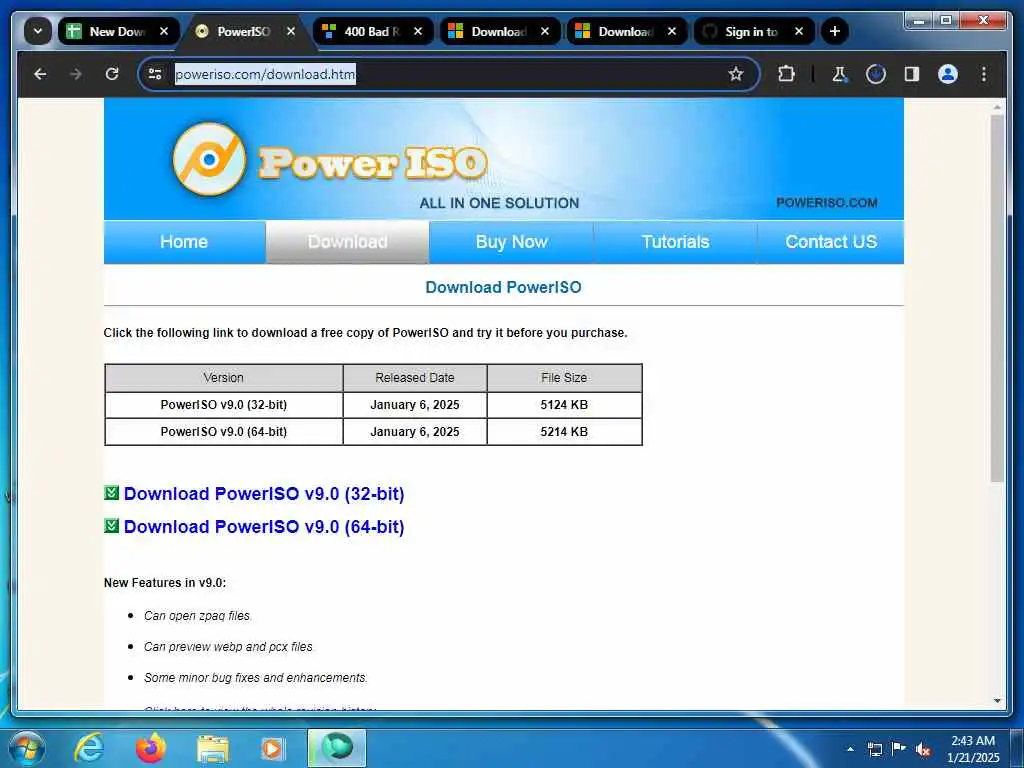
Task: Open the Buy Now page
Action: pos(511,242)
